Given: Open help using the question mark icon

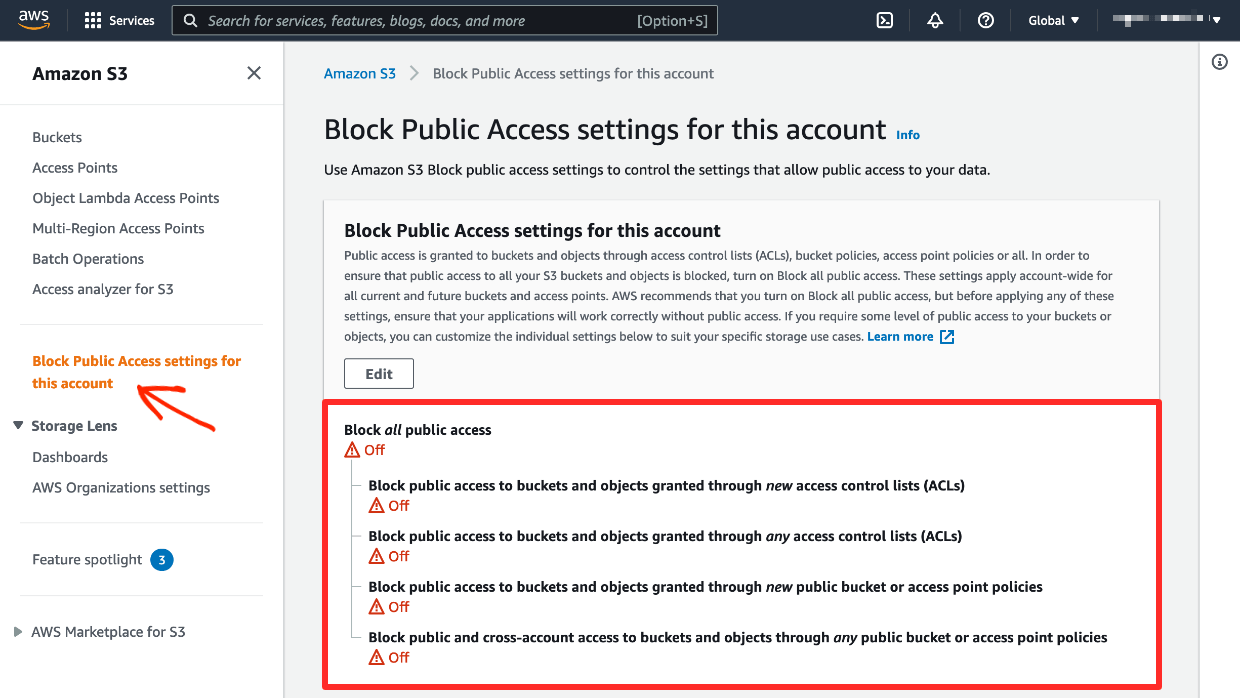Looking at the screenshot, I should [986, 19].
